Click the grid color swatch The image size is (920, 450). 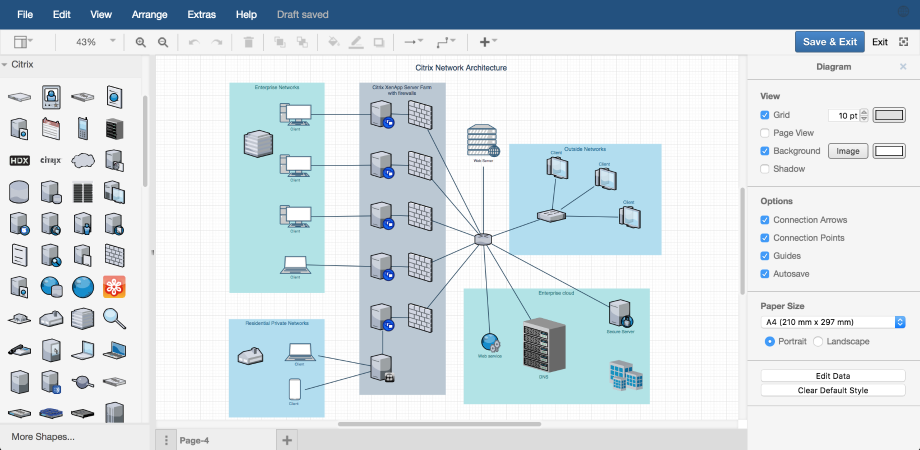coord(888,115)
